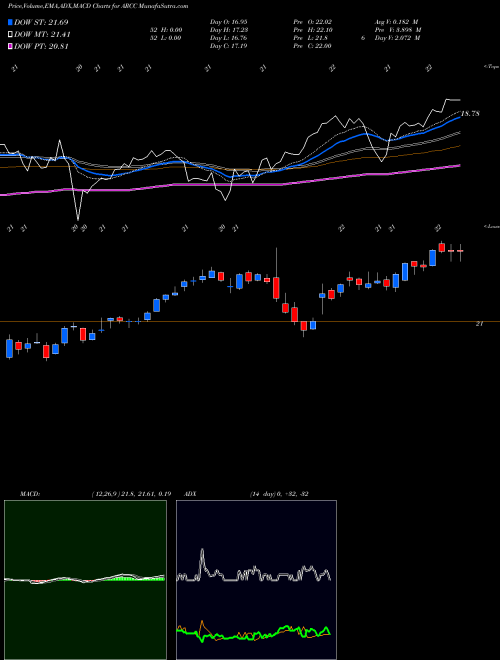Screen dimensions: 500x660
Task: Select the 'DOW PT: 20.81' label
Action: pyautogui.click(x=41, y=46)
